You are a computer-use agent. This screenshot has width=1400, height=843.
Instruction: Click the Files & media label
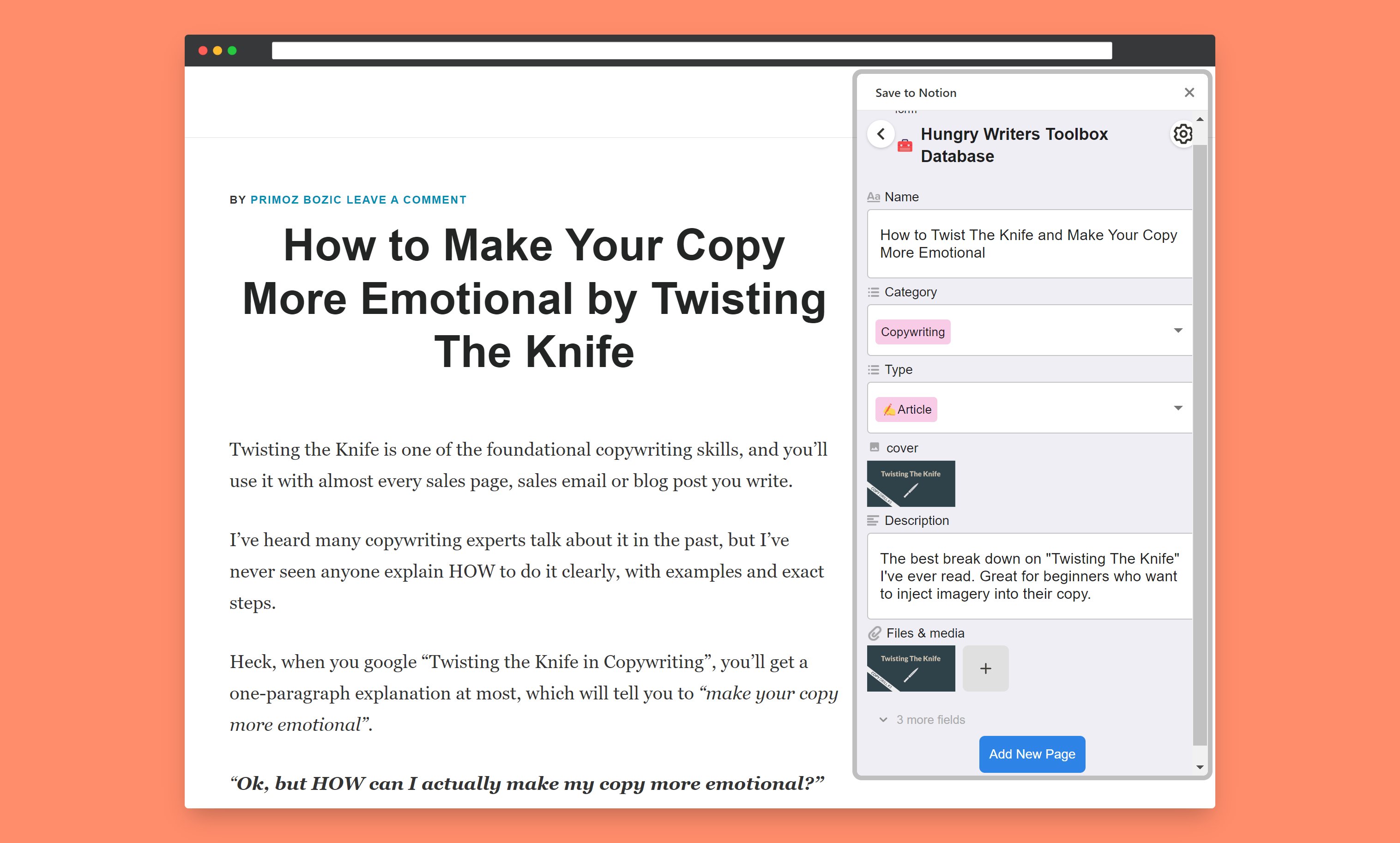pyautogui.click(x=925, y=633)
